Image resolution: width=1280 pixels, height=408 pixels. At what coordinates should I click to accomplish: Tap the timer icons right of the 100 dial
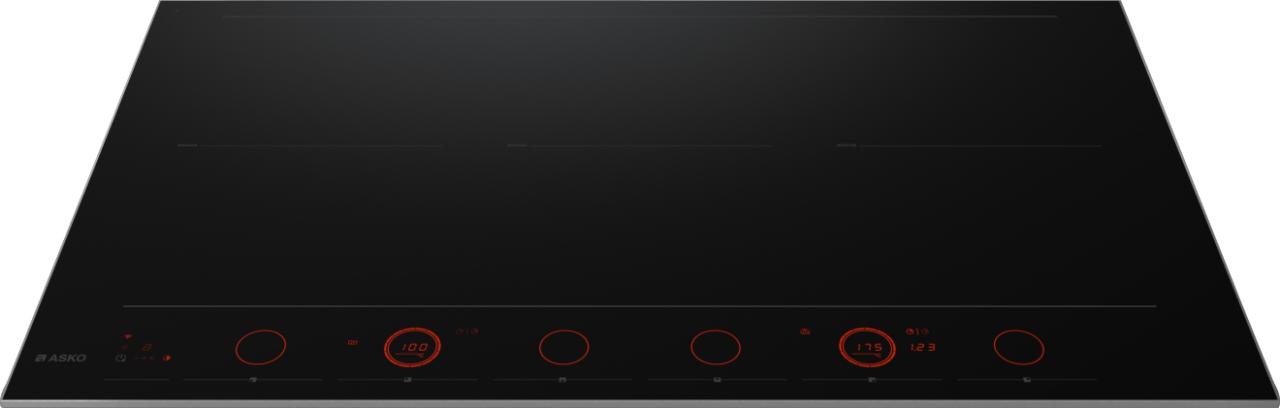pyautogui.click(x=467, y=331)
